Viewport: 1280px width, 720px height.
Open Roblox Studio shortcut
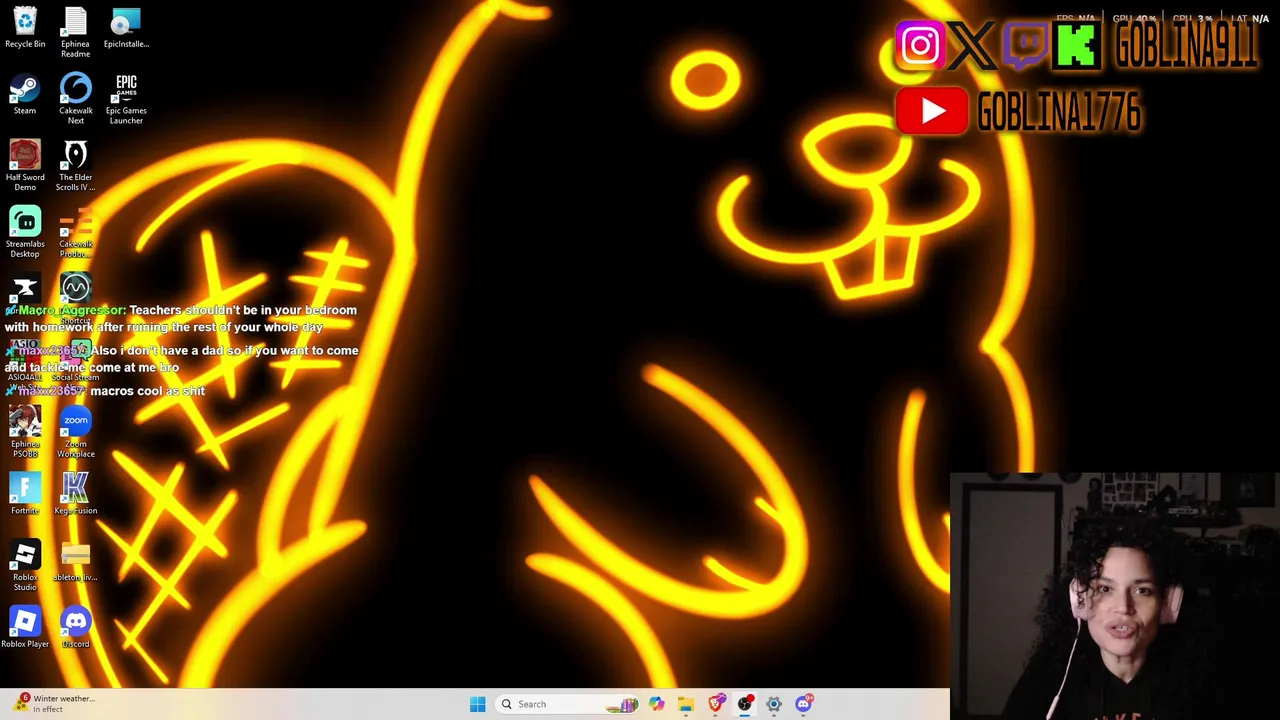(x=25, y=566)
